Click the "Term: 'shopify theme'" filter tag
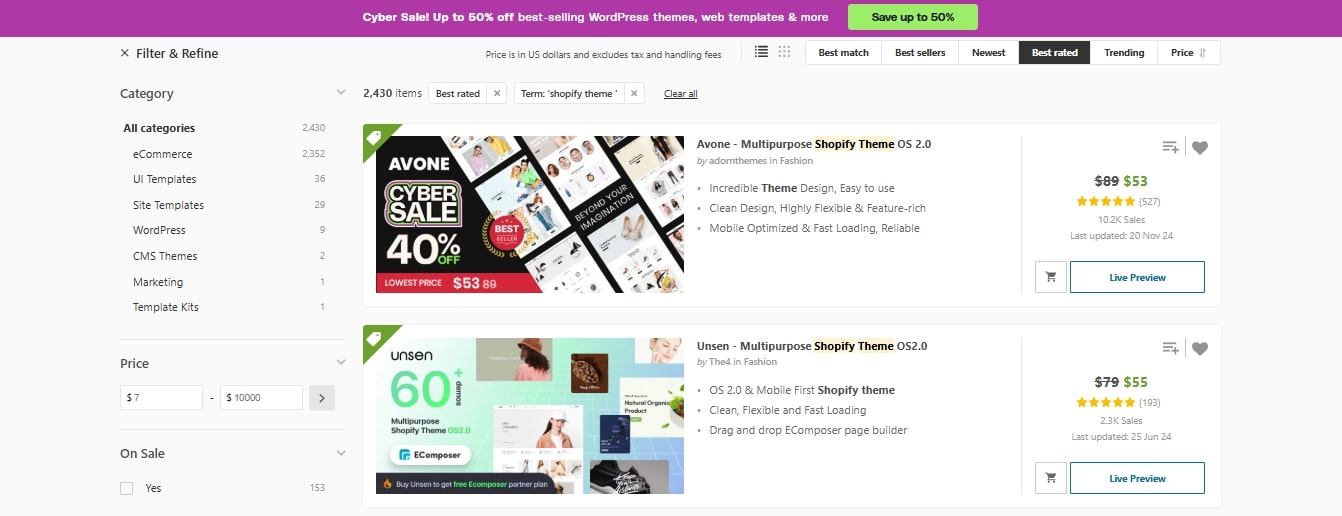Image resolution: width=1342 pixels, height=516 pixels. (x=569, y=93)
